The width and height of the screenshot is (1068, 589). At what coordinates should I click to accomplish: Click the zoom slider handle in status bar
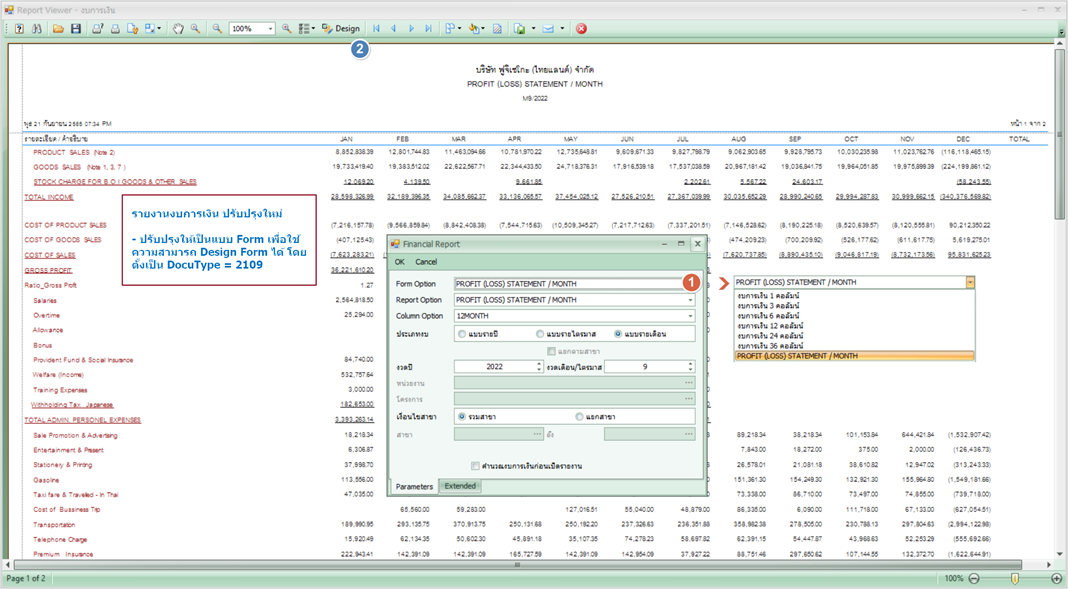coord(1015,579)
